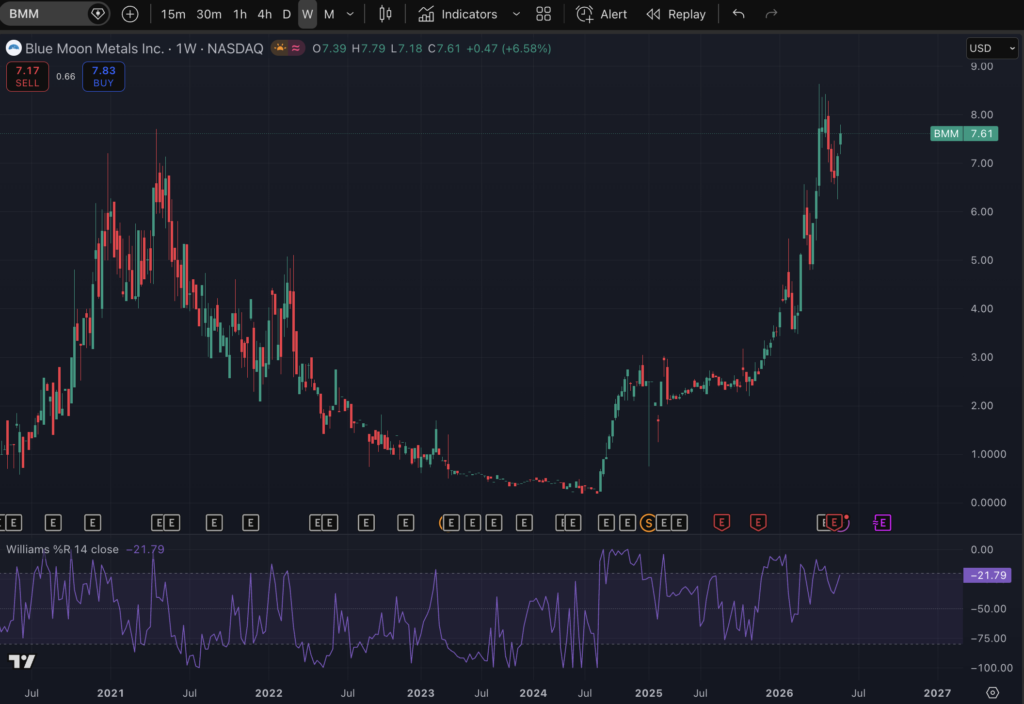Open the TradingView logo at bottom left

point(22,662)
